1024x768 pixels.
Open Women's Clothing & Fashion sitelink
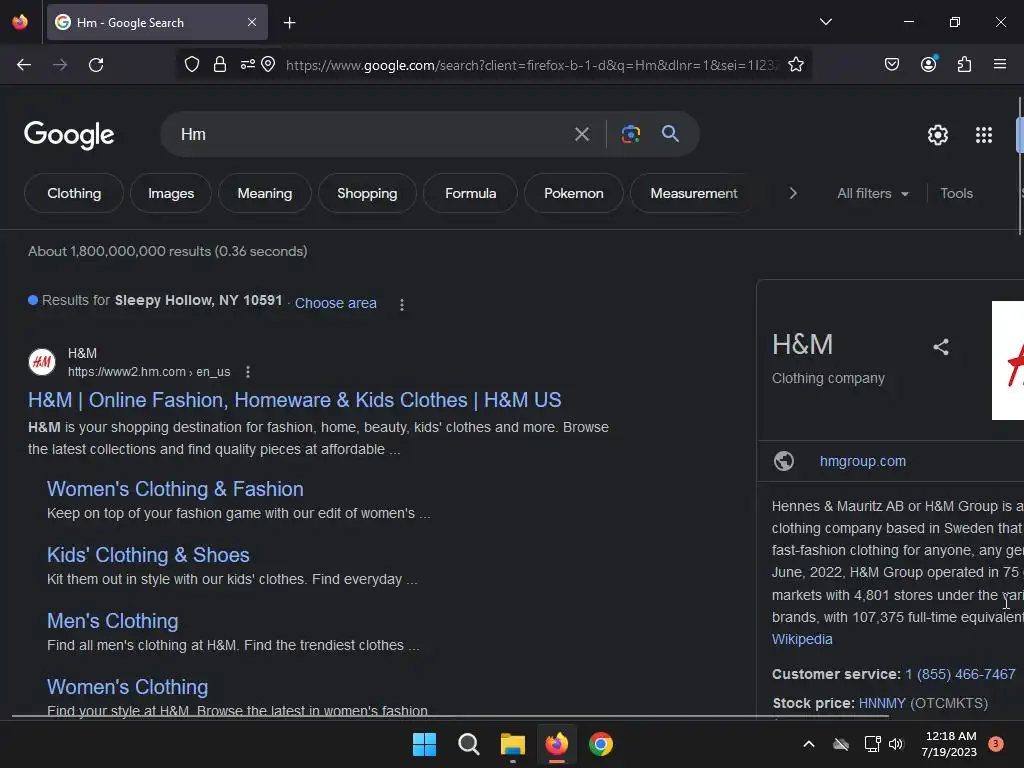click(x=175, y=488)
